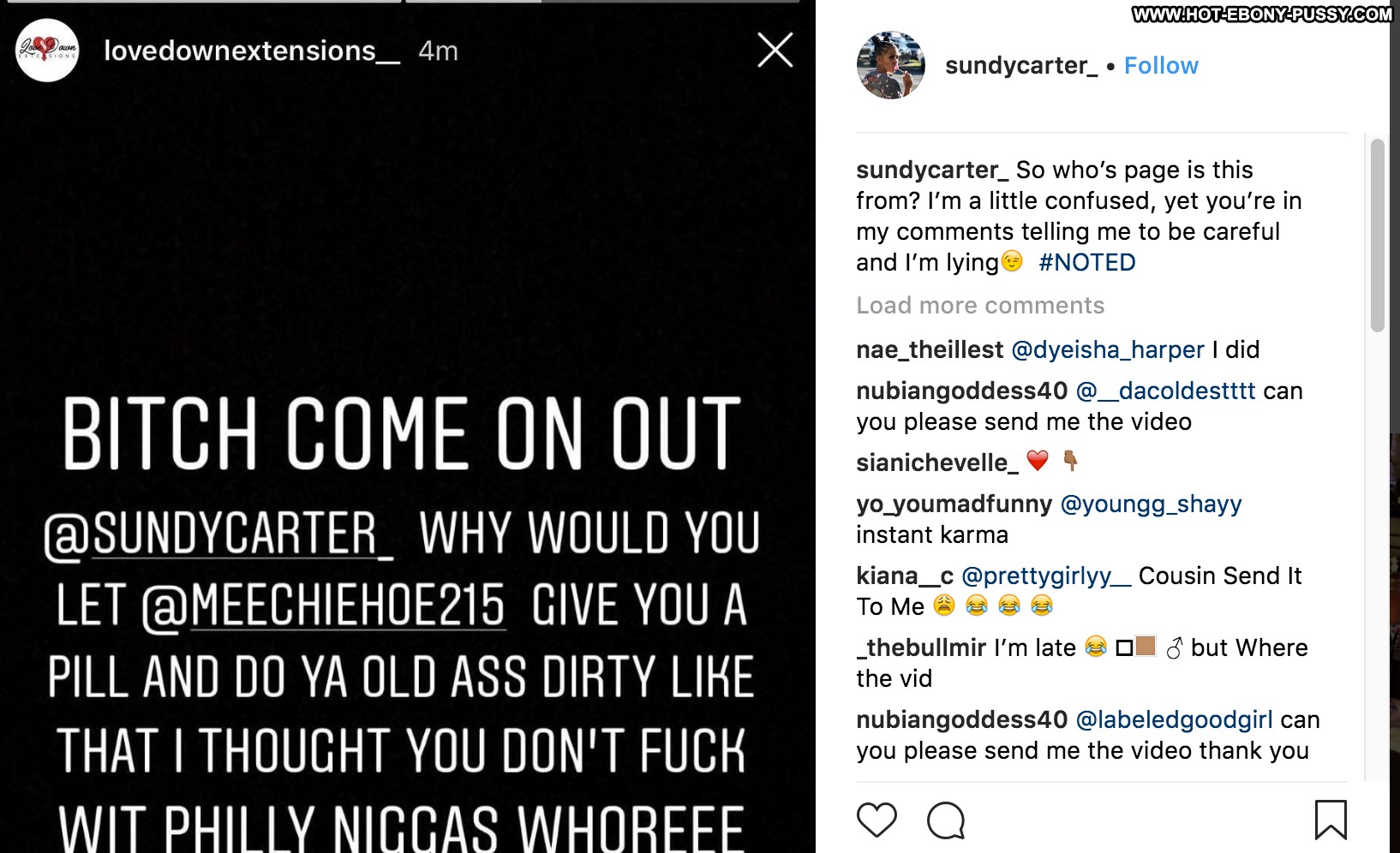Open lovedownextensions_ profile picture
The height and width of the screenshot is (853, 1400).
47,51
